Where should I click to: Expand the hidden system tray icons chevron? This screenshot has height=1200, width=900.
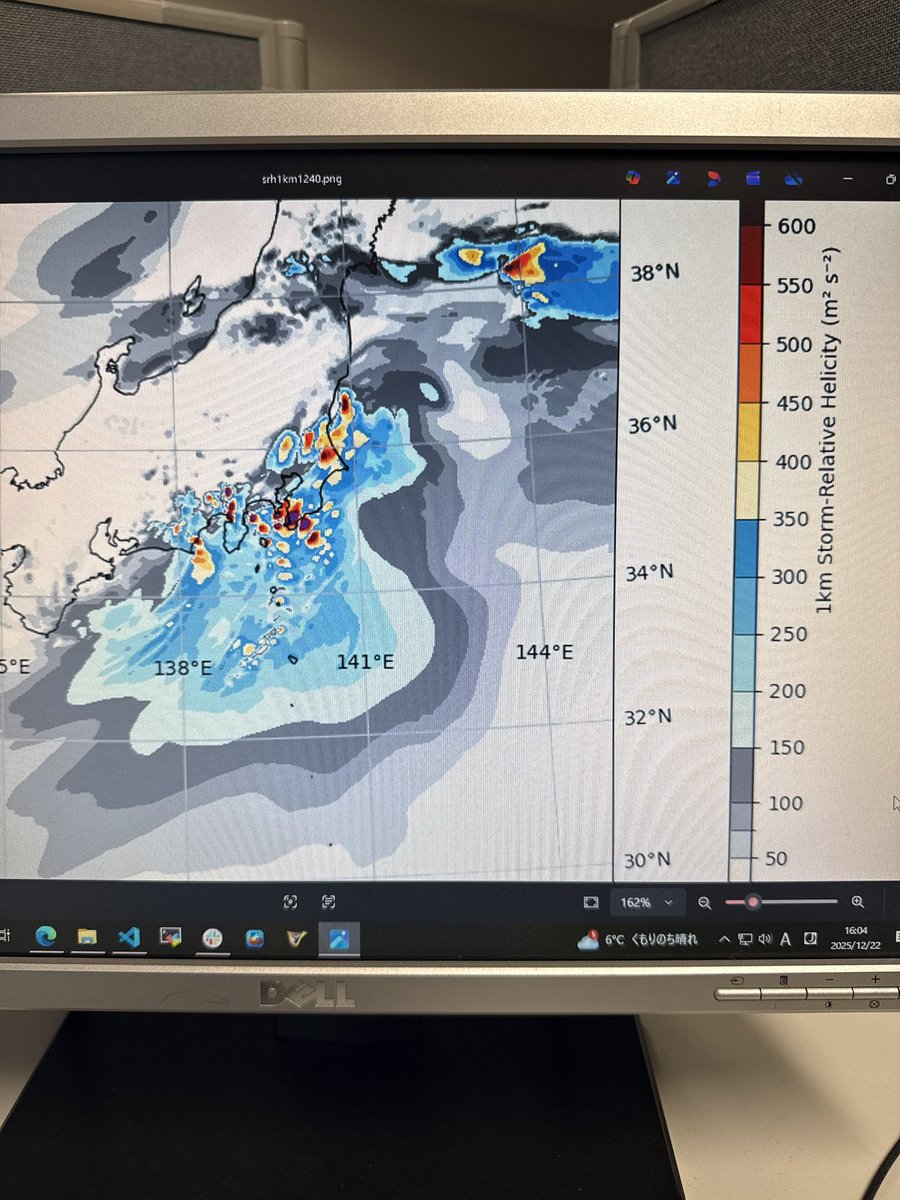724,940
